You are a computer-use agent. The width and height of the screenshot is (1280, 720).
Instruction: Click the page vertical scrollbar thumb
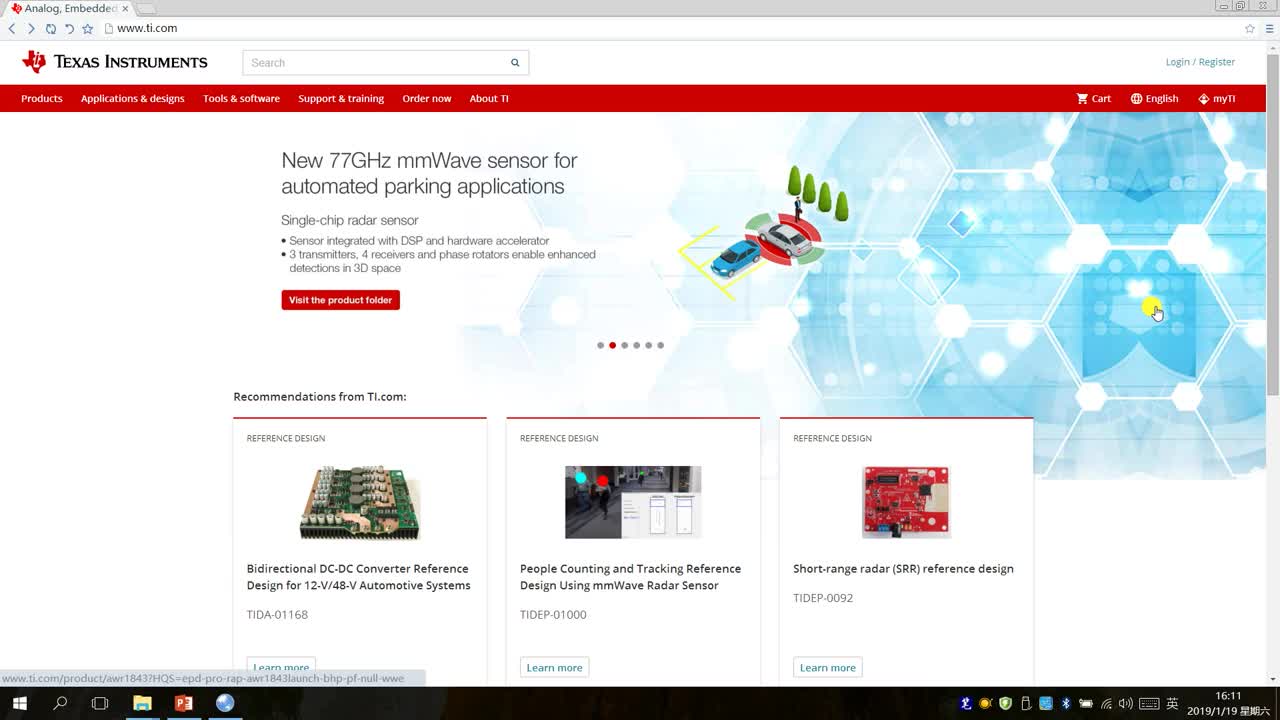coord(1272,225)
